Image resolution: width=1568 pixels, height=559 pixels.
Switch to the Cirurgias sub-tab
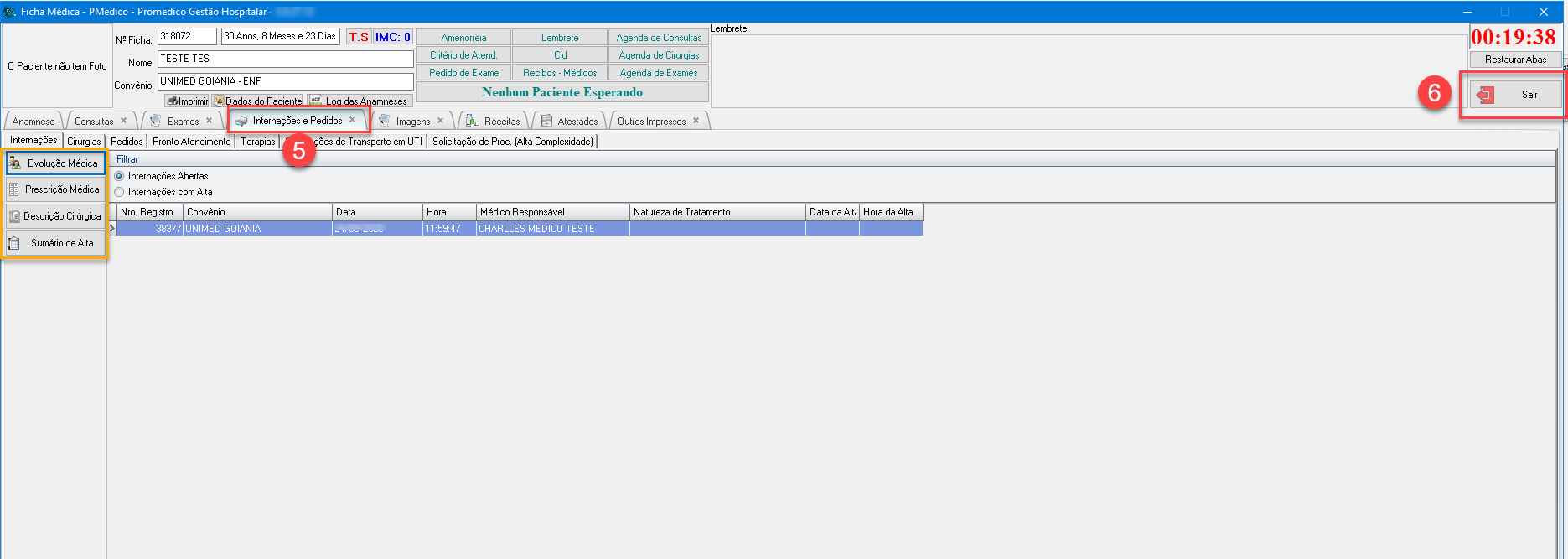click(x=84, y=142)
